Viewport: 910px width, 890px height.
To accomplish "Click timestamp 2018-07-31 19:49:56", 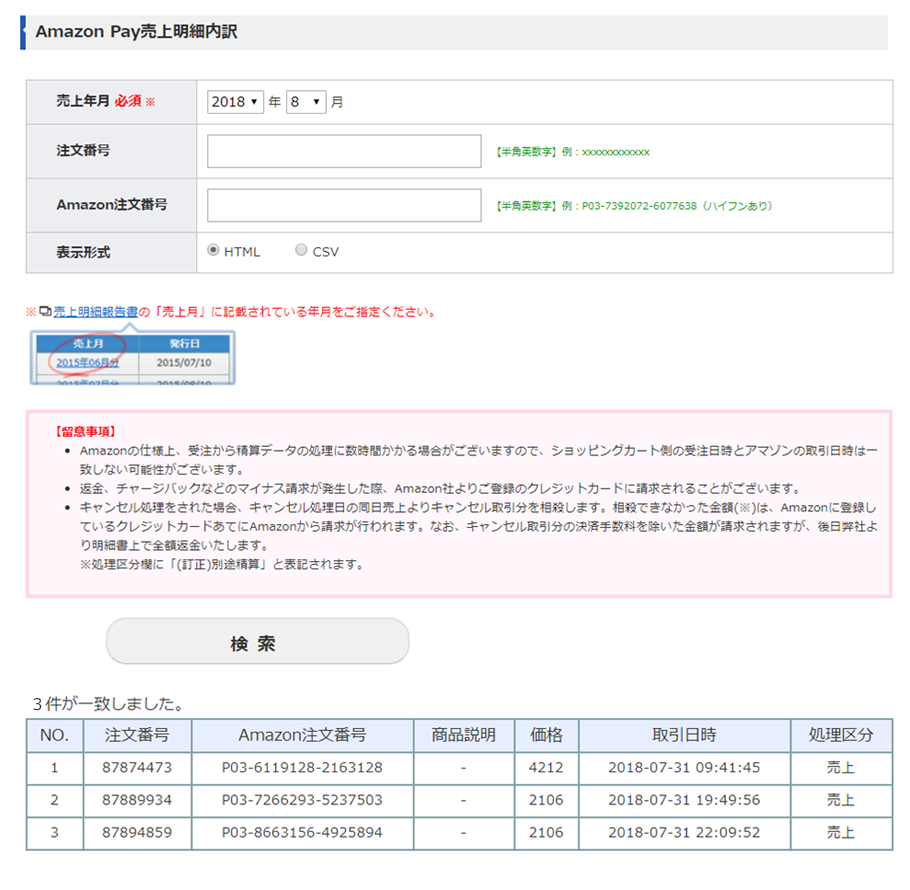I will [x=684, y=801].
